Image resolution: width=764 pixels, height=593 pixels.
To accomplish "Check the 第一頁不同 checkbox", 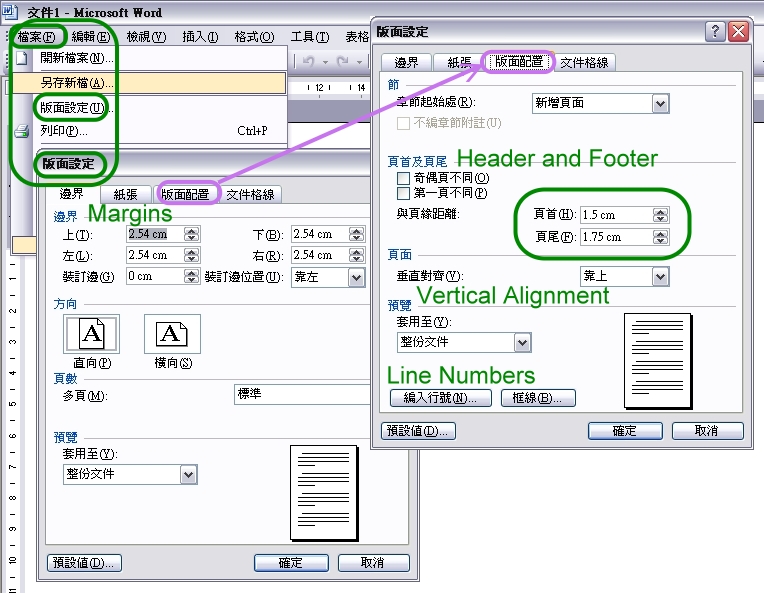I will (403, 193).
